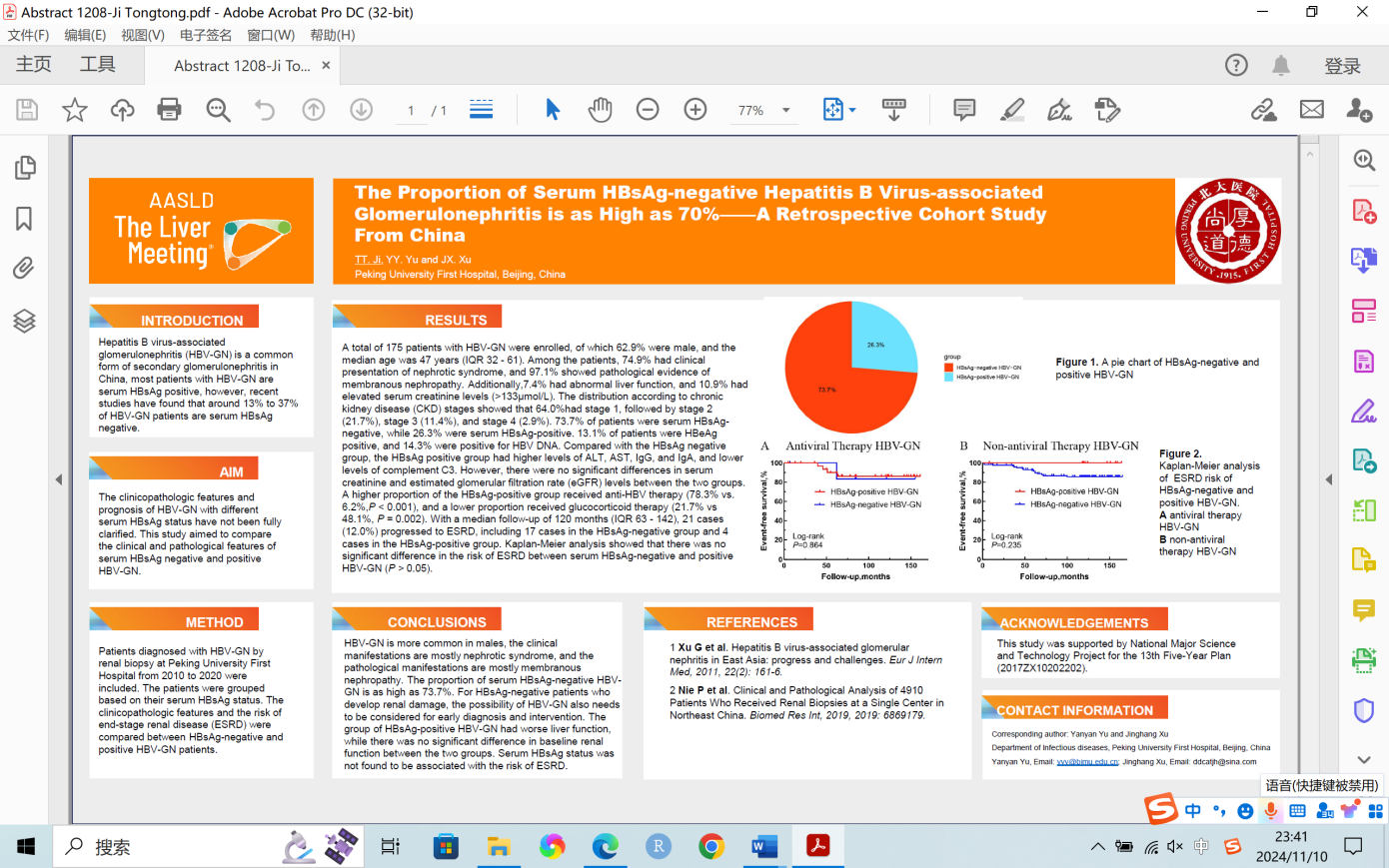The height and width of the screenshot is (868, 1389).
Task: Open Windows Start menu
Action: [26, 847]
